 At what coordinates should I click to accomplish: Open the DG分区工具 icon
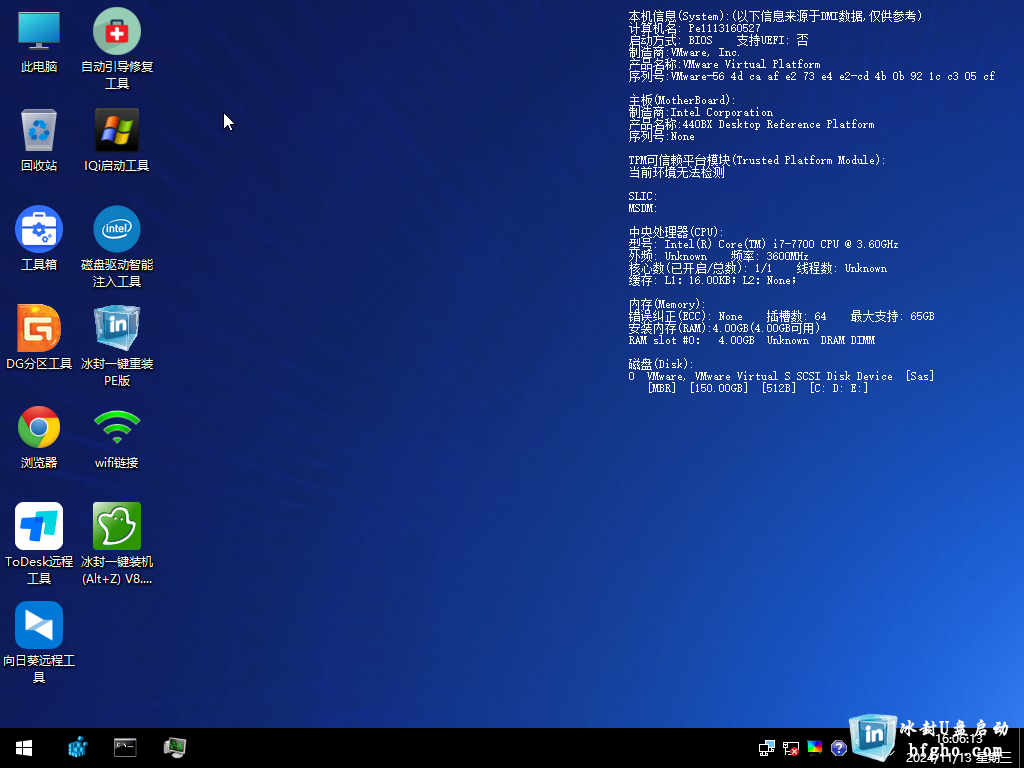click(x=39, y=338)
